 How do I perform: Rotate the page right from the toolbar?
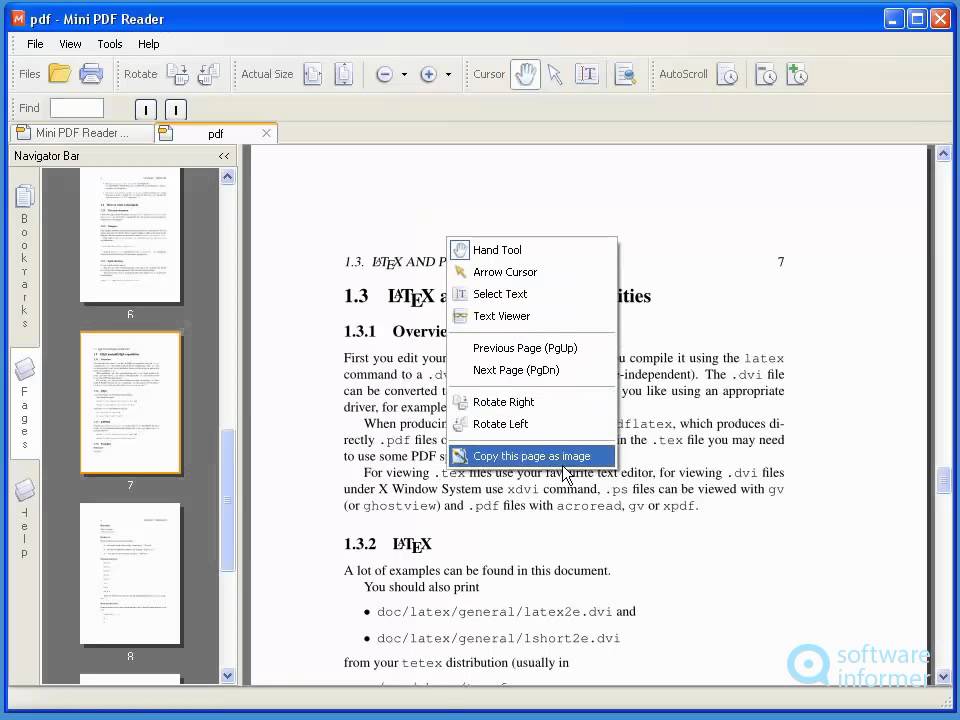pyautogui.click(x=178, y=74)
